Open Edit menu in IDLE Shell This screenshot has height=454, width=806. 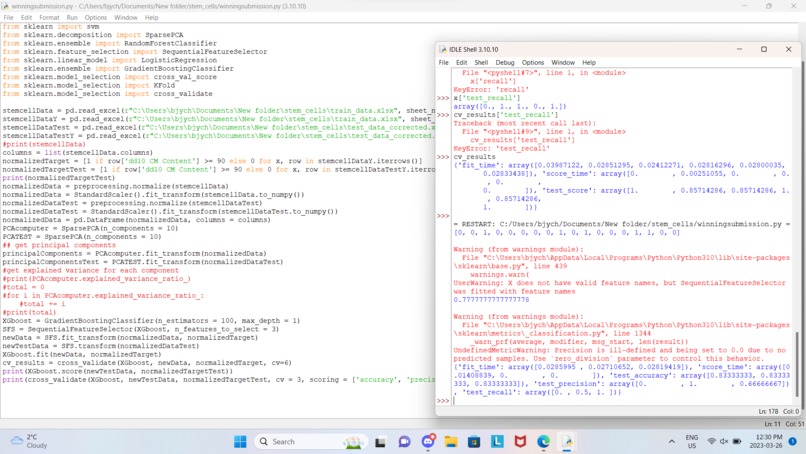462,62
